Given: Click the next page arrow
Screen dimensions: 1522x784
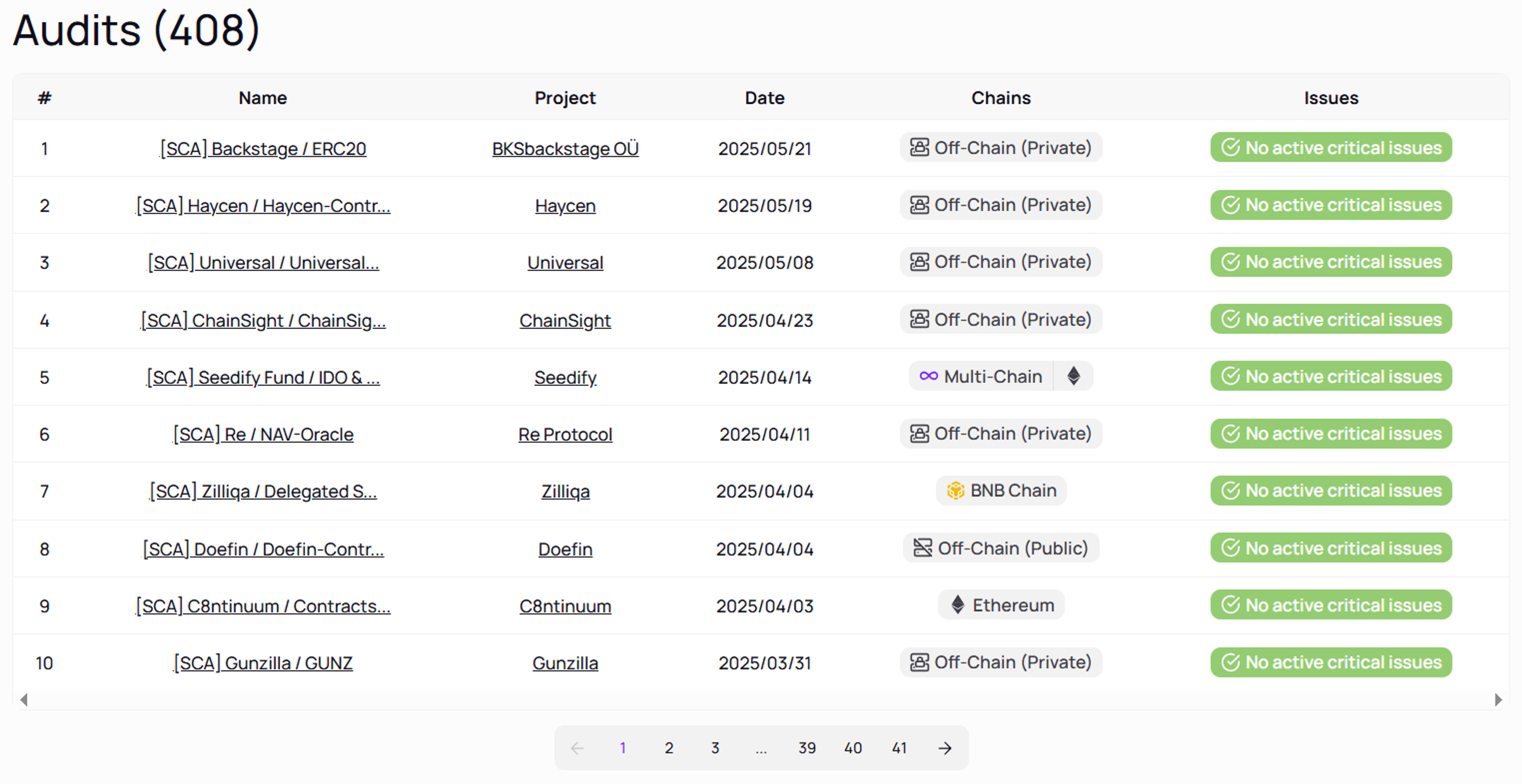Looking at the screenshot, I should pyautogui.click(x=944, y=748).
